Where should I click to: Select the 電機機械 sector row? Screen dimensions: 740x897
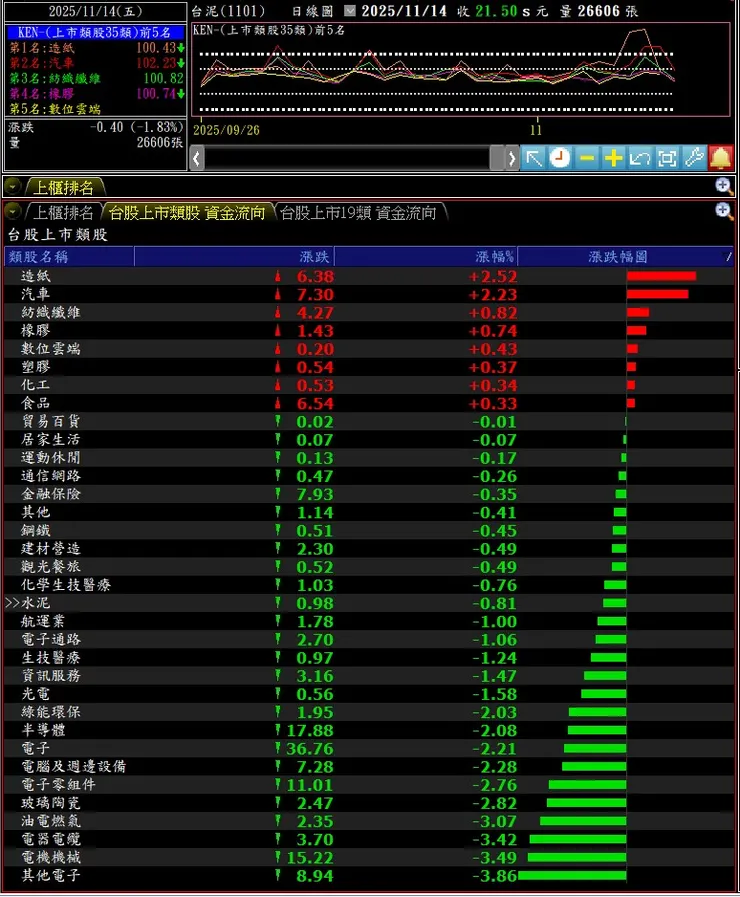point(369,858)
